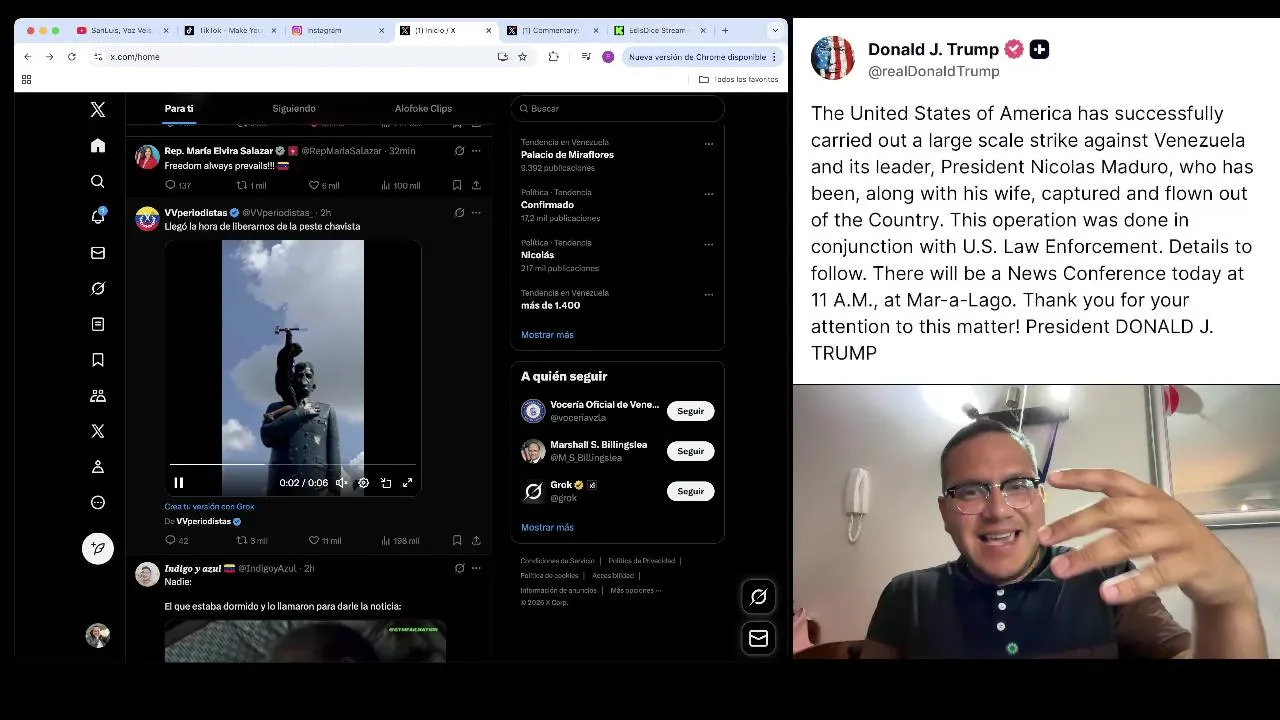This screenshot has width=1280, height=720.
Task: Click the Buscar search field
Action: [x=617, y=108]
